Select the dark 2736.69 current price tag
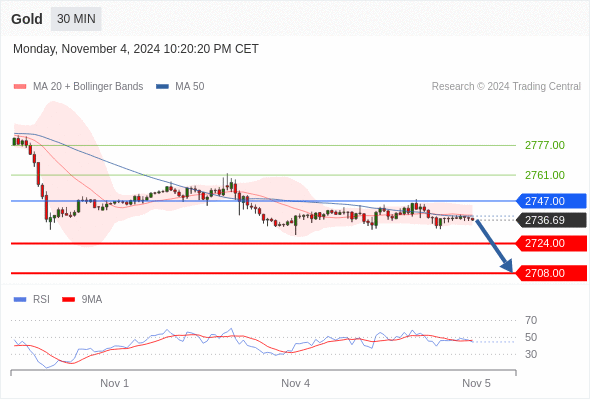 (551, 220)
